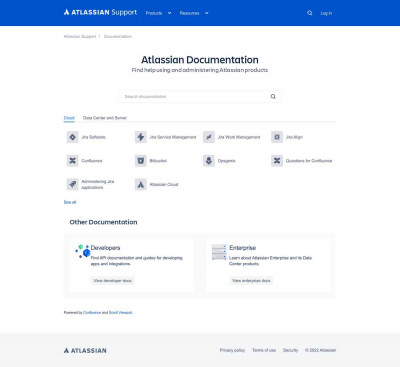Select the Developers card heading
Screen dimensions: 400x367
105,248
